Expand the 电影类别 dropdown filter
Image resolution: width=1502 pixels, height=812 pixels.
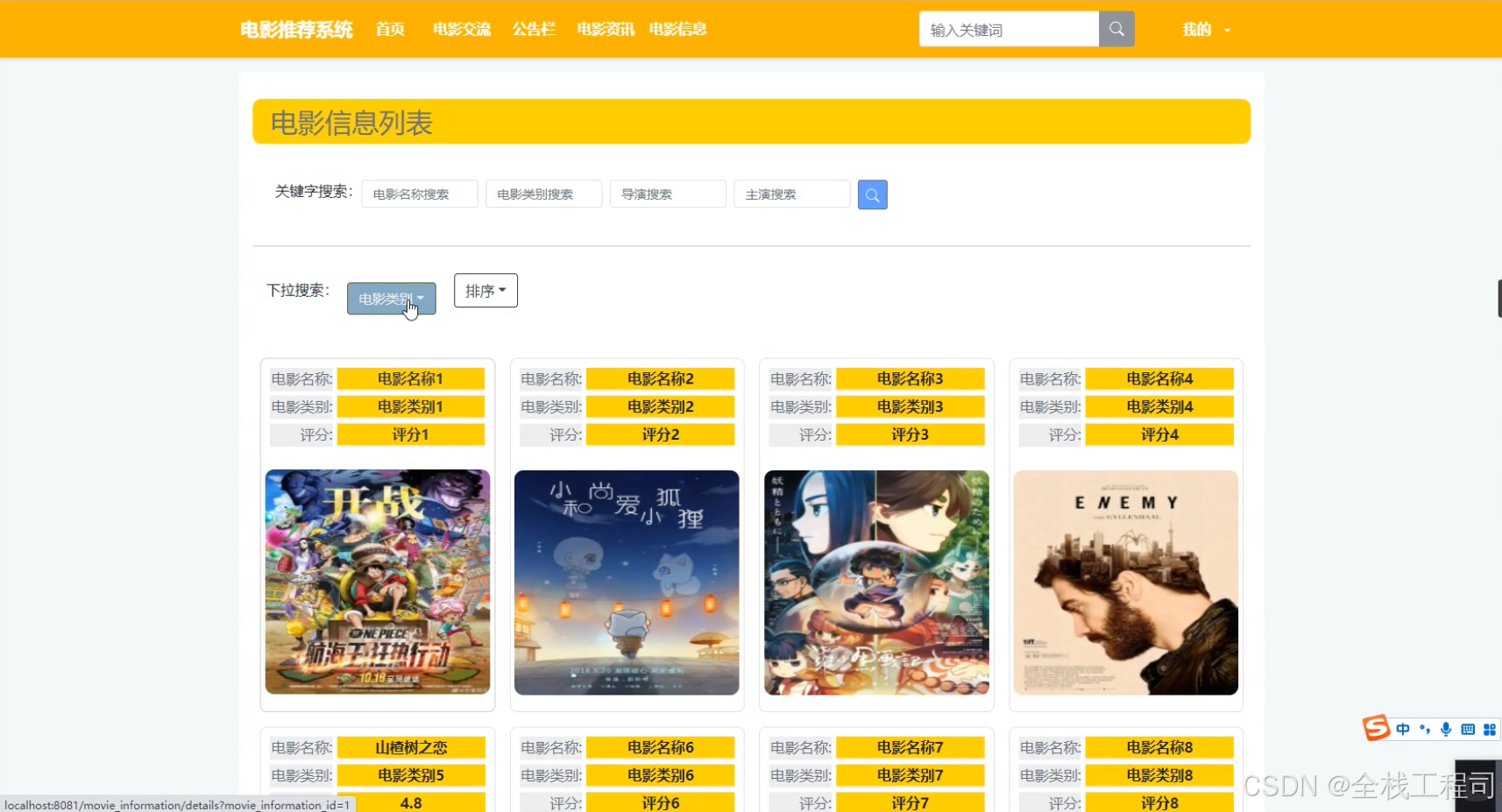(x=391, y=299)
